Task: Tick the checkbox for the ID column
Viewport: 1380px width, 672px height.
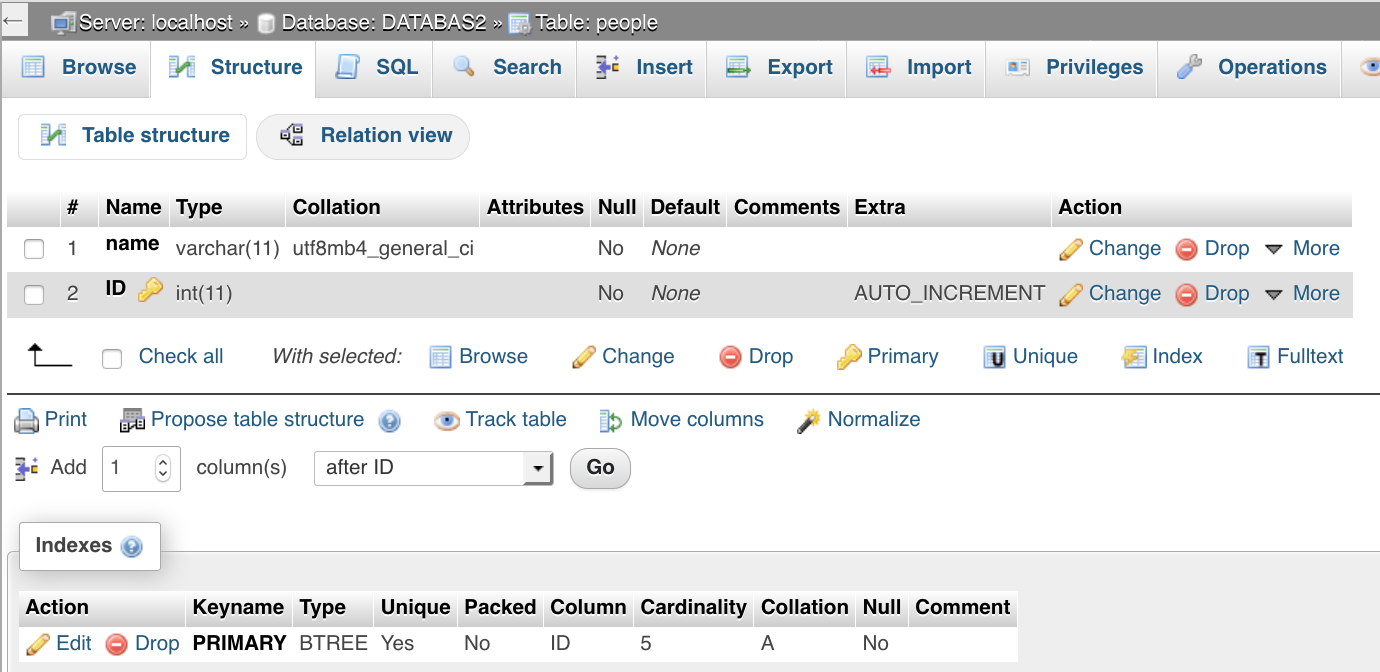Action: 34,295
